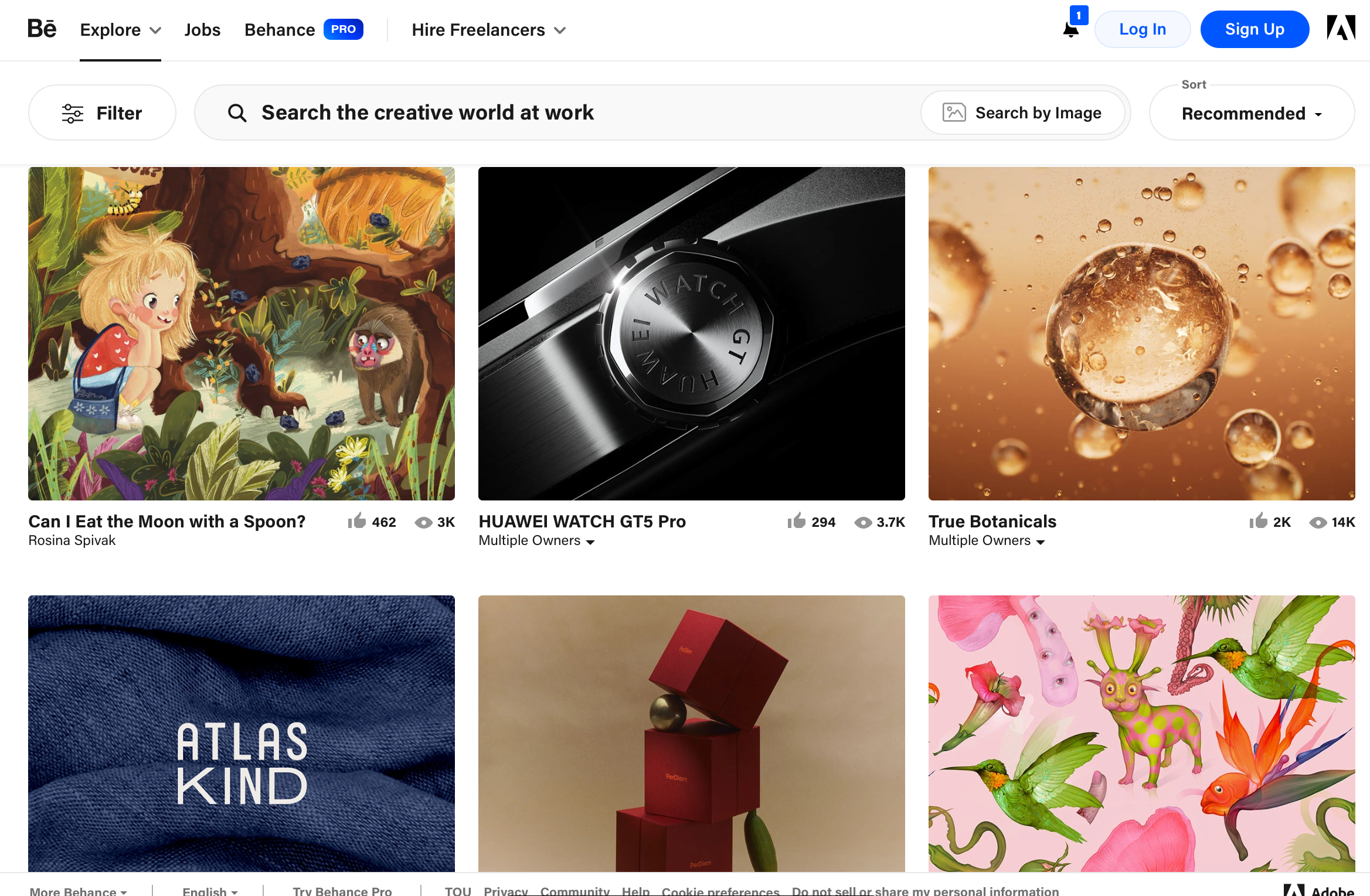Viewport: 1370px width, 896px height.
Task: Click Search by Image button
Action: 1022,113
